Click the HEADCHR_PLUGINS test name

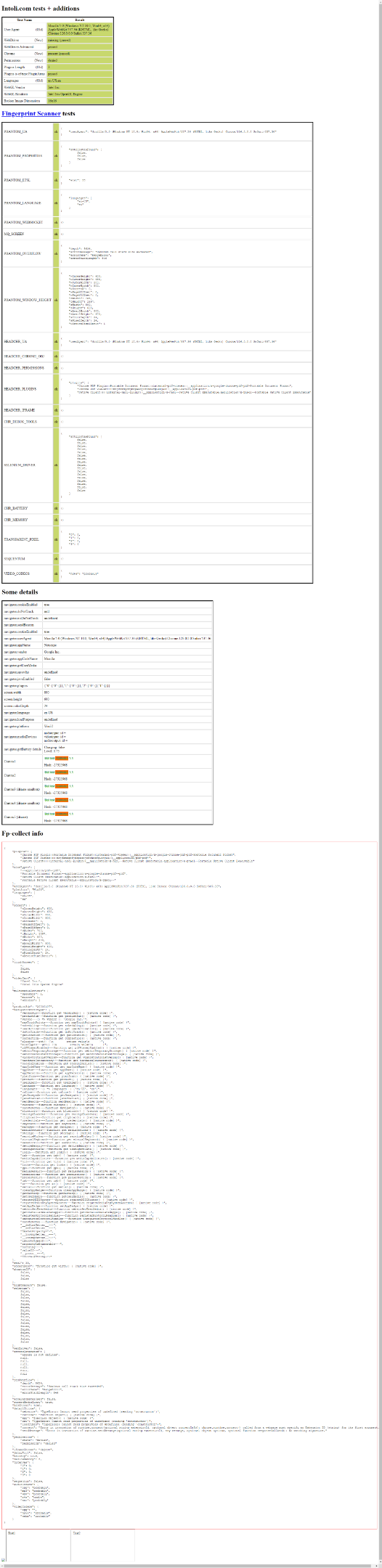tap(20, 389)
